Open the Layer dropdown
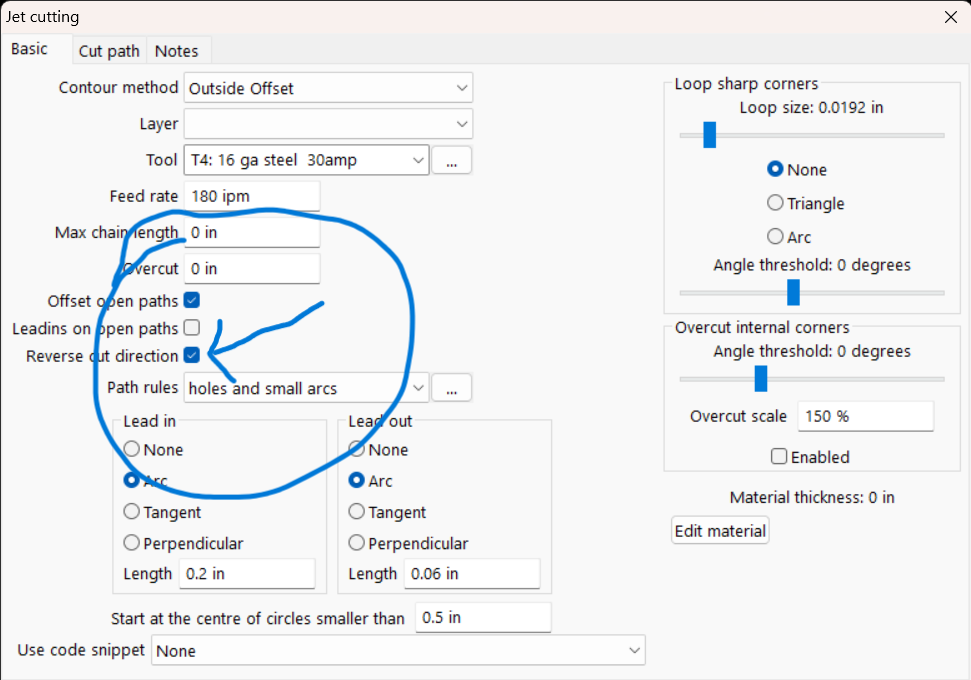971x680 pixels. point(328,124)
